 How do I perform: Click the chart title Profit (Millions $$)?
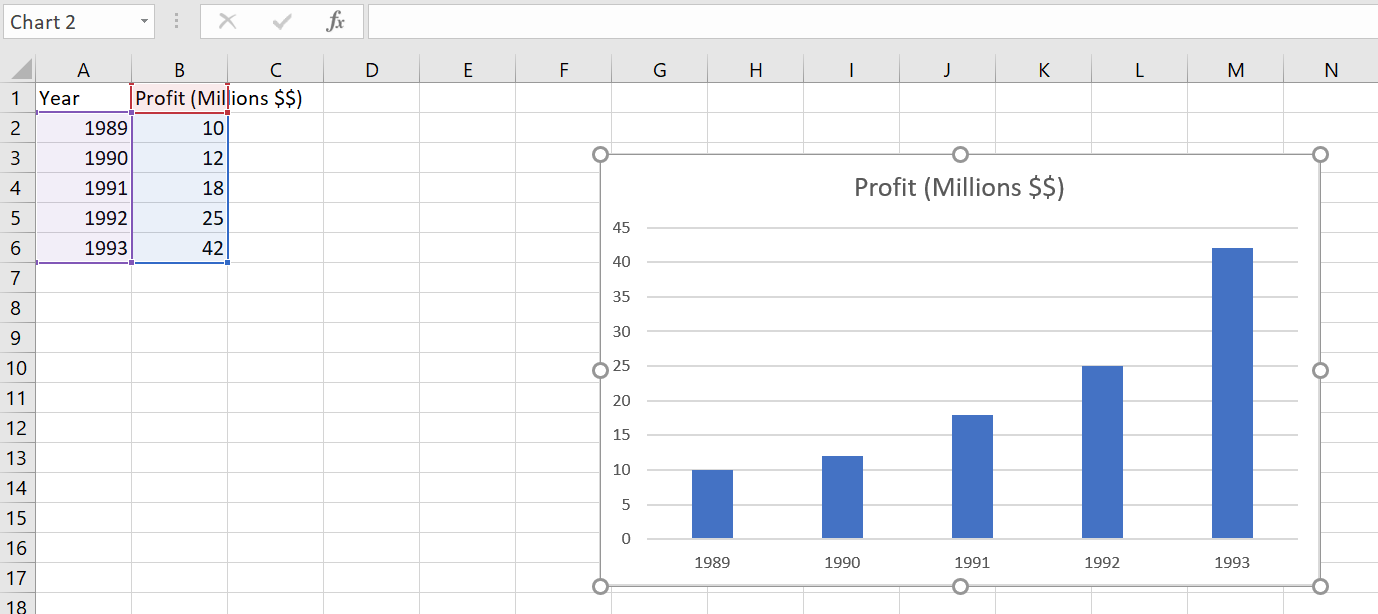959,187
